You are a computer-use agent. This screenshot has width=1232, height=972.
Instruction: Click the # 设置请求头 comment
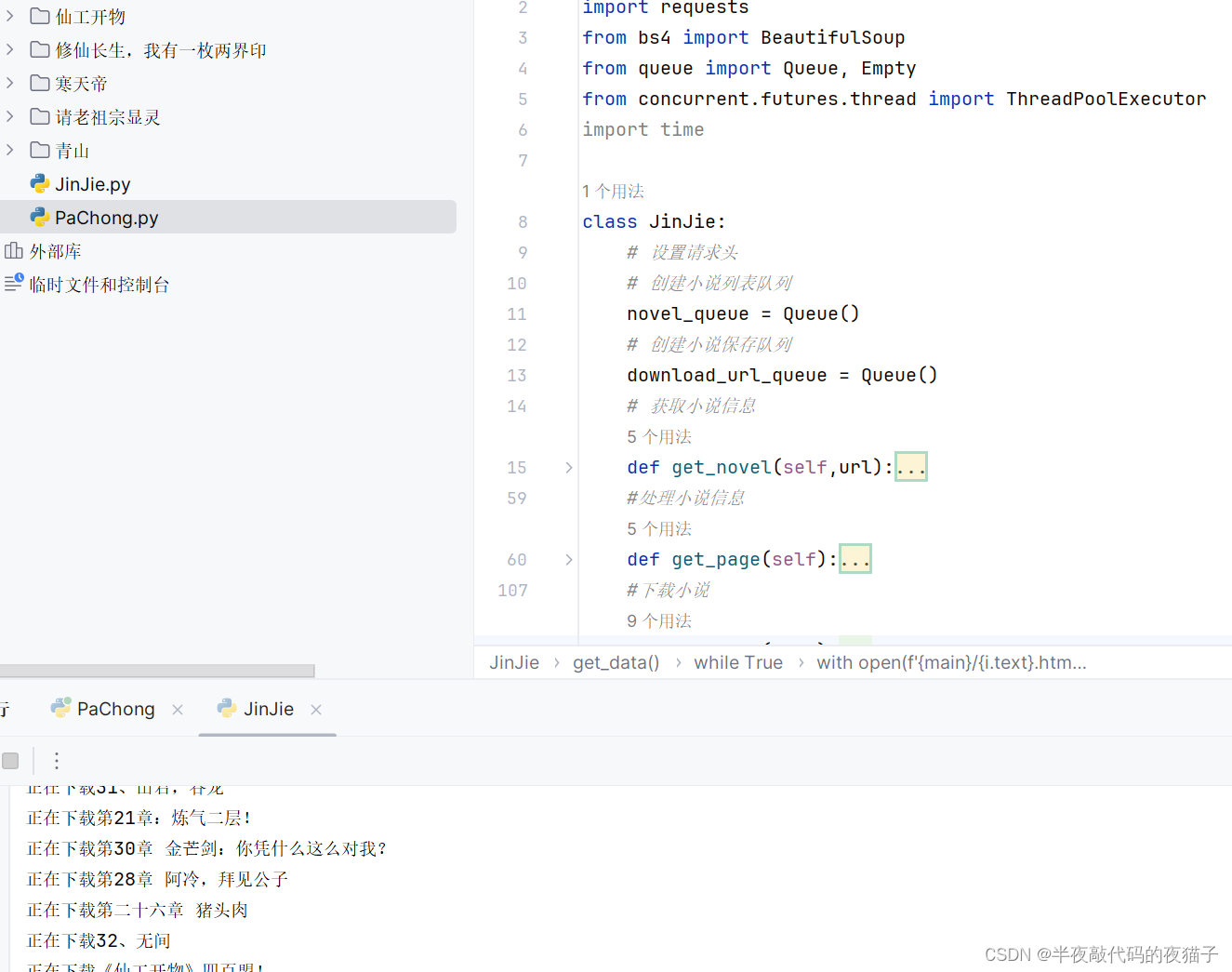tap(682, 252)
